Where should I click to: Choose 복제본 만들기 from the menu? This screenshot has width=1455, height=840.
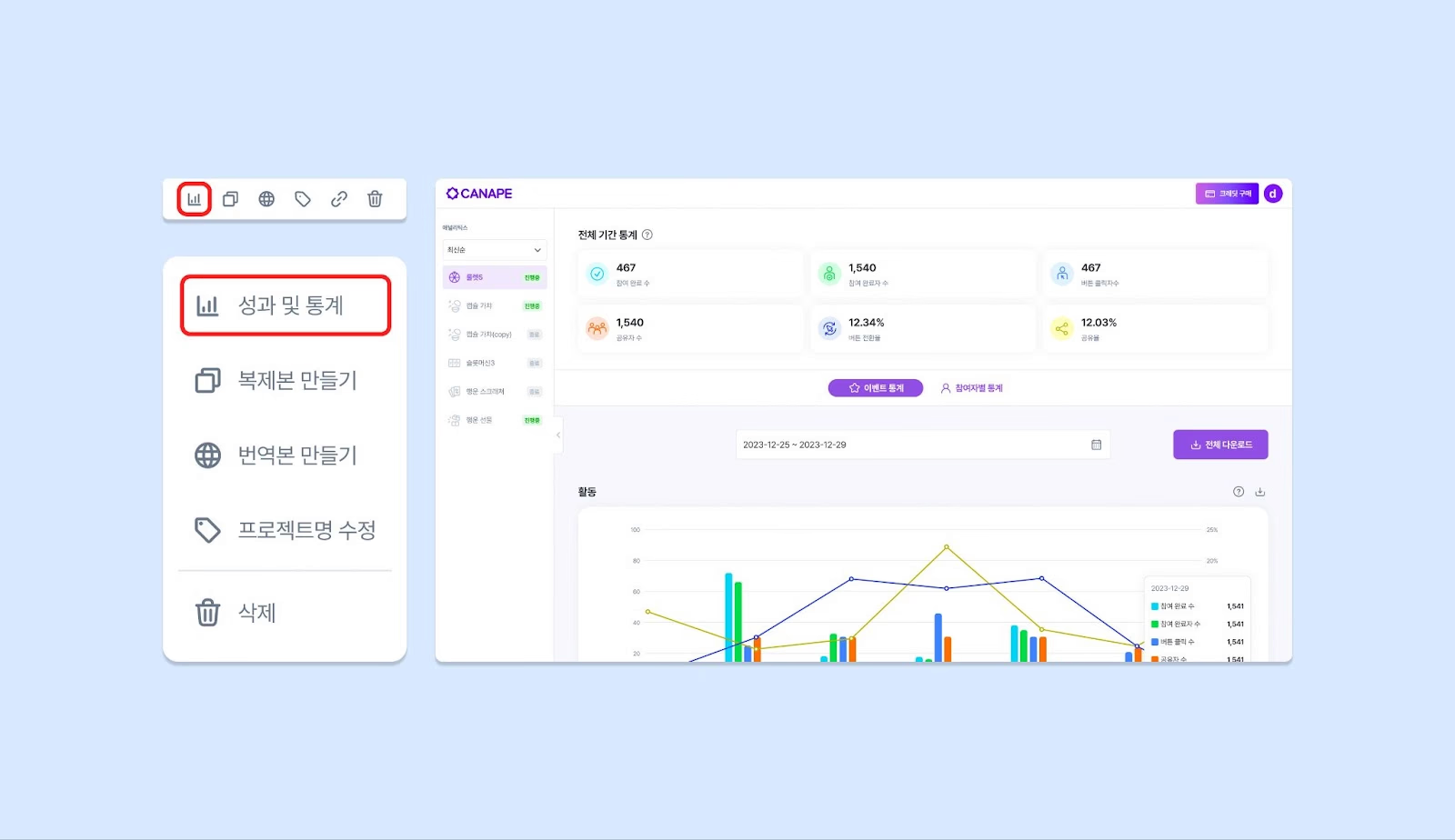point(286,380)
